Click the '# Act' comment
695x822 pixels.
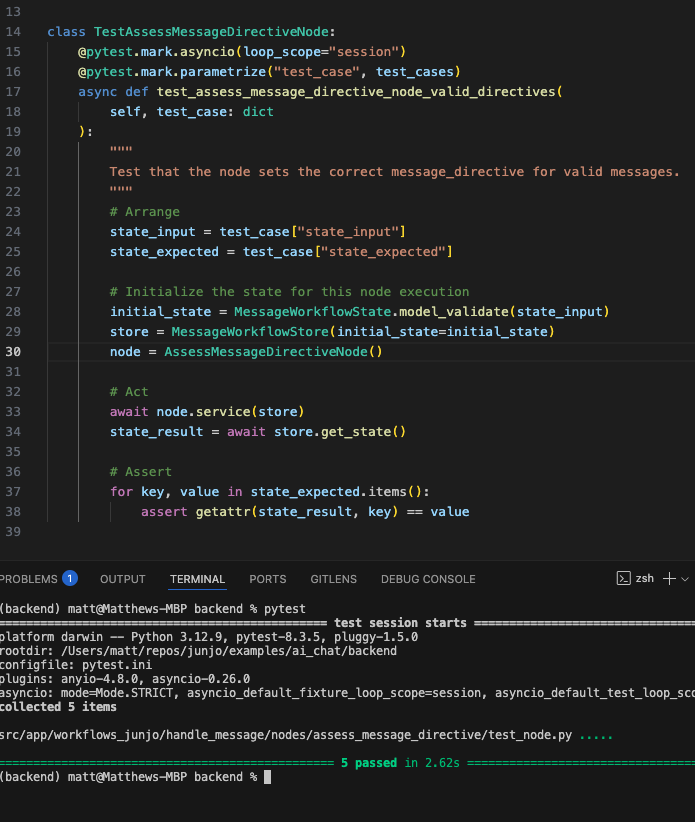(x=129, y=392)
